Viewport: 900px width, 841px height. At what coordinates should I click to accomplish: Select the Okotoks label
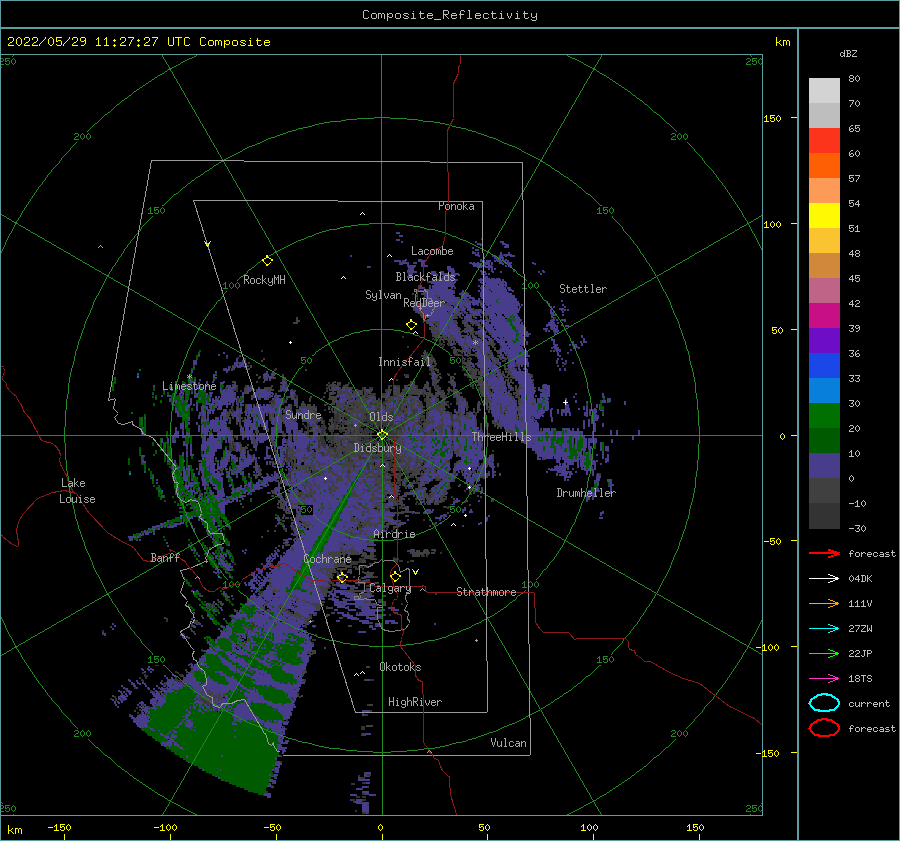click(x=400, y=667)
